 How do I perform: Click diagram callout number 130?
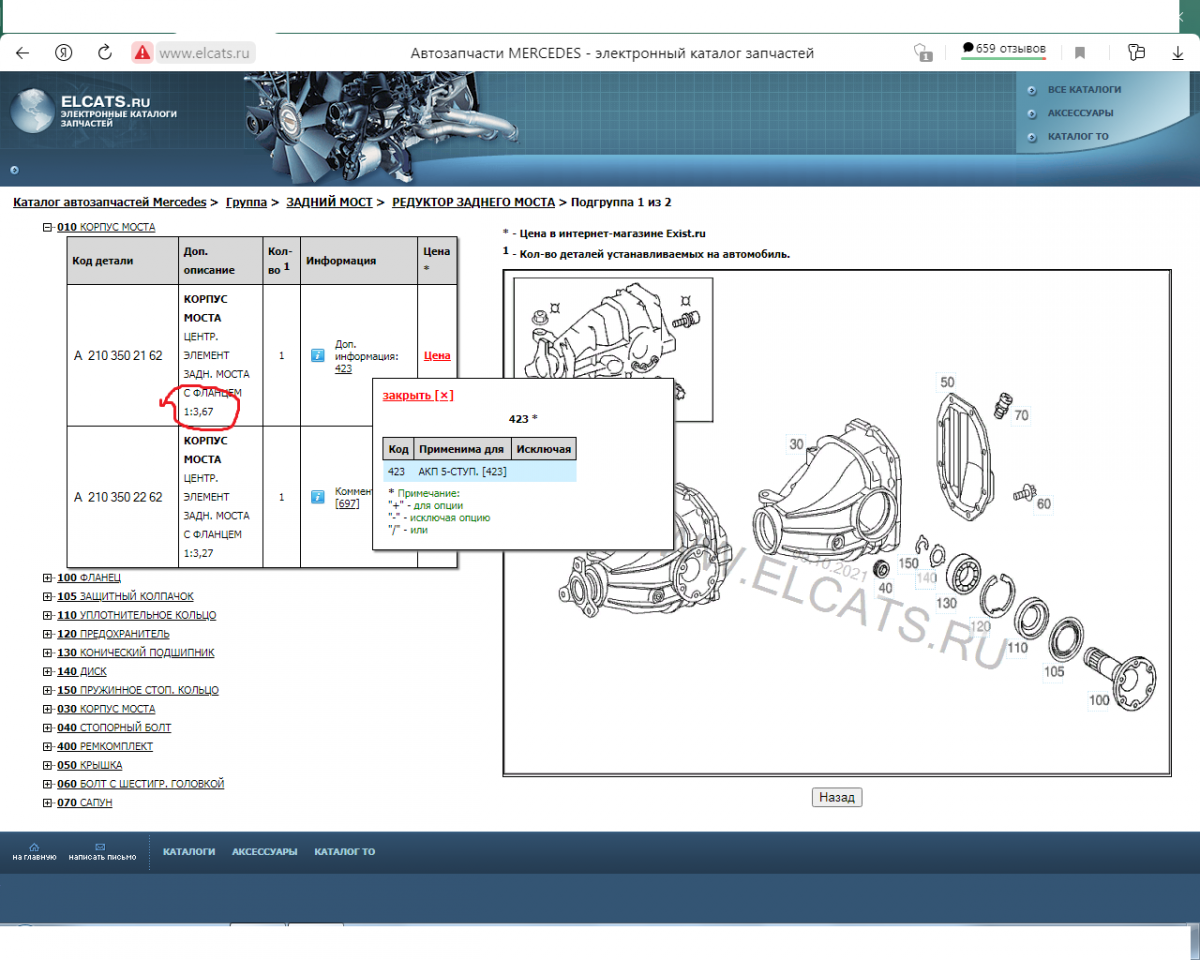click(x=946, y=603)
